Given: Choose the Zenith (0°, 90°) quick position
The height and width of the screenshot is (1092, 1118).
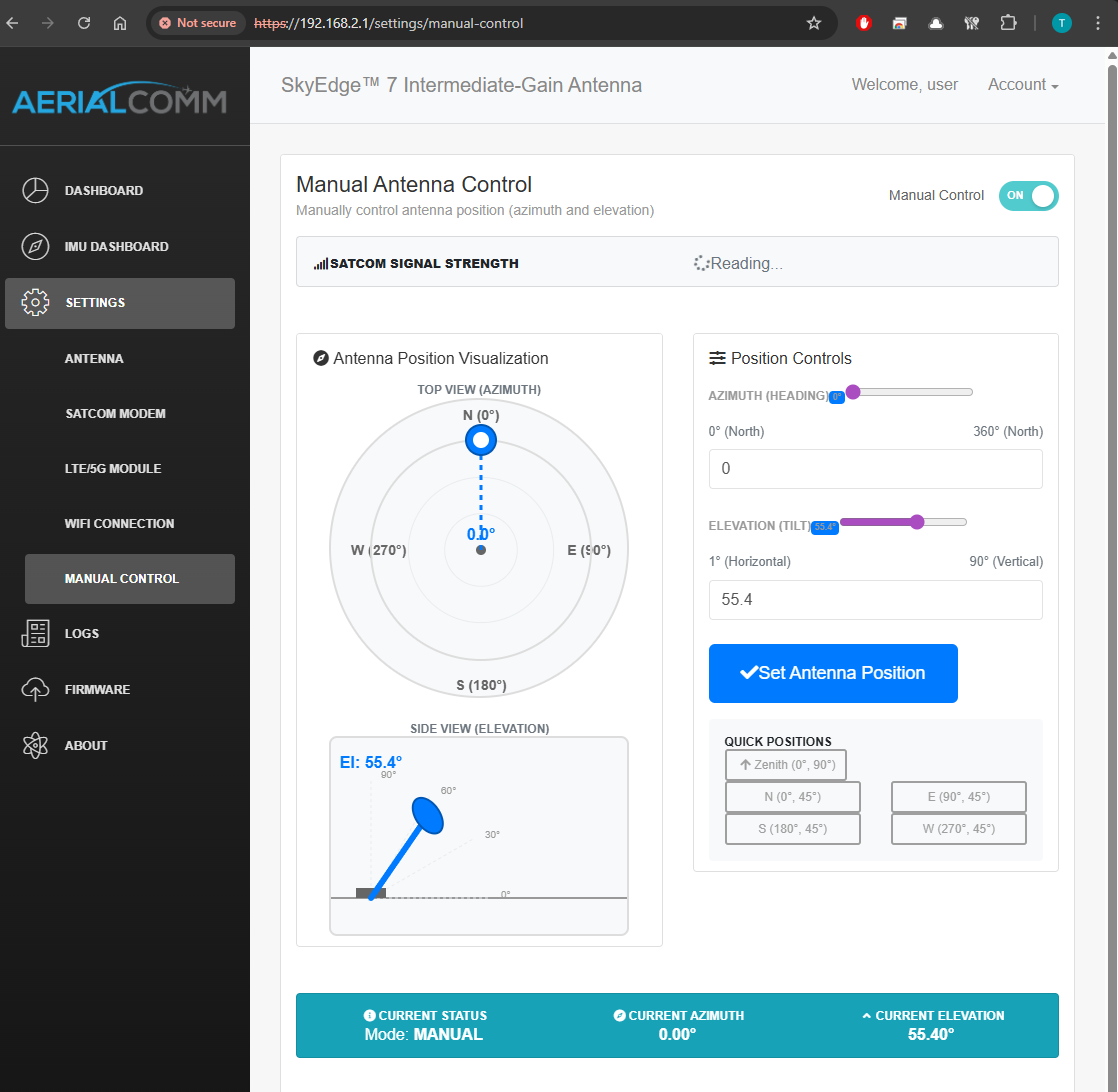Looking at the screenshot, I should pyautogui.click(x=785, y=765).
